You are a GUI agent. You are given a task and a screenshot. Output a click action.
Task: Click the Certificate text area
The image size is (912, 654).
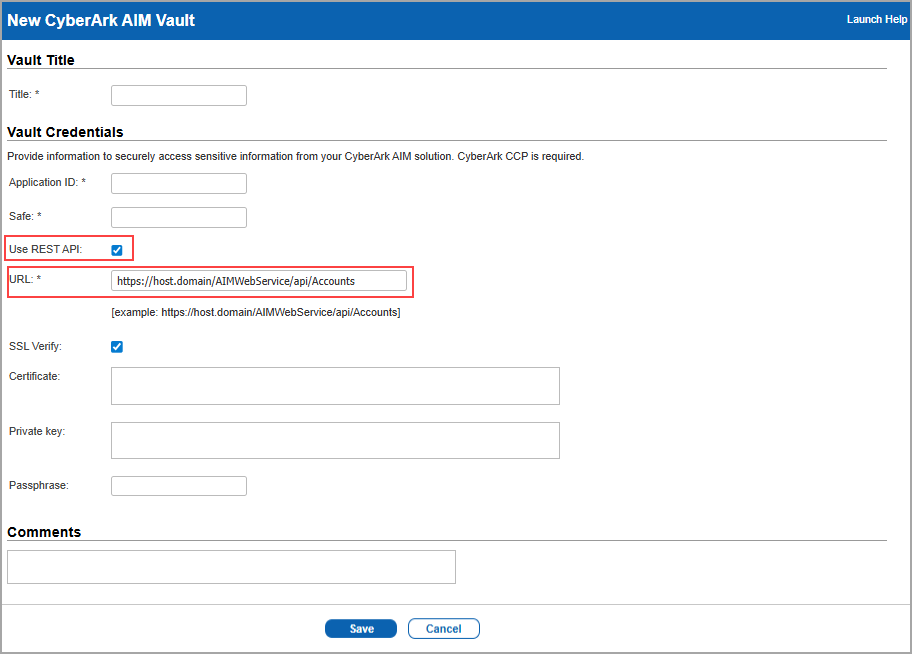click(x=335, y=386)
